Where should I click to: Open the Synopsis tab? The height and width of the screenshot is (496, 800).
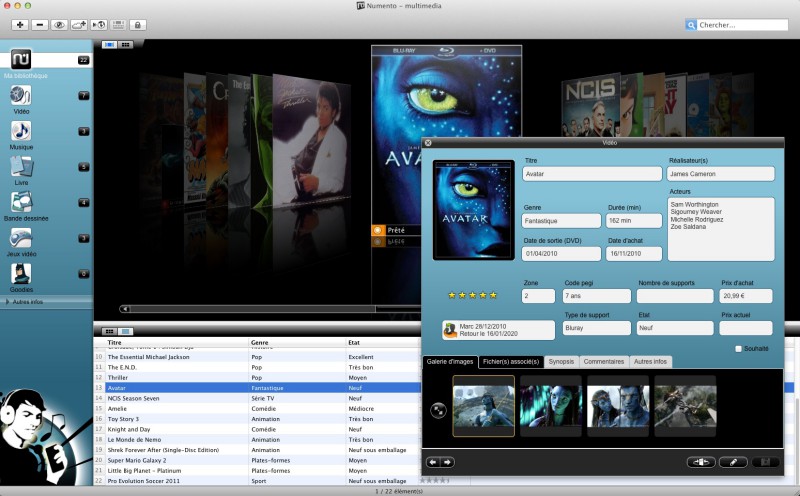coord(561,362)
